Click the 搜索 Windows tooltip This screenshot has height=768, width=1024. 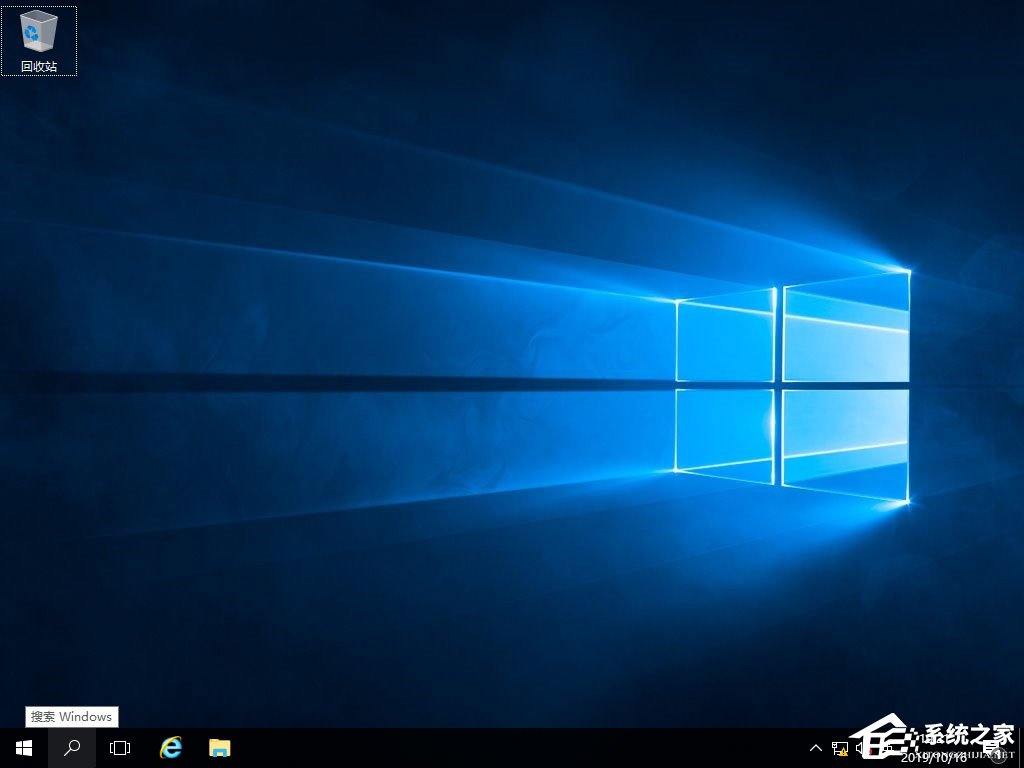click(71, 717)
